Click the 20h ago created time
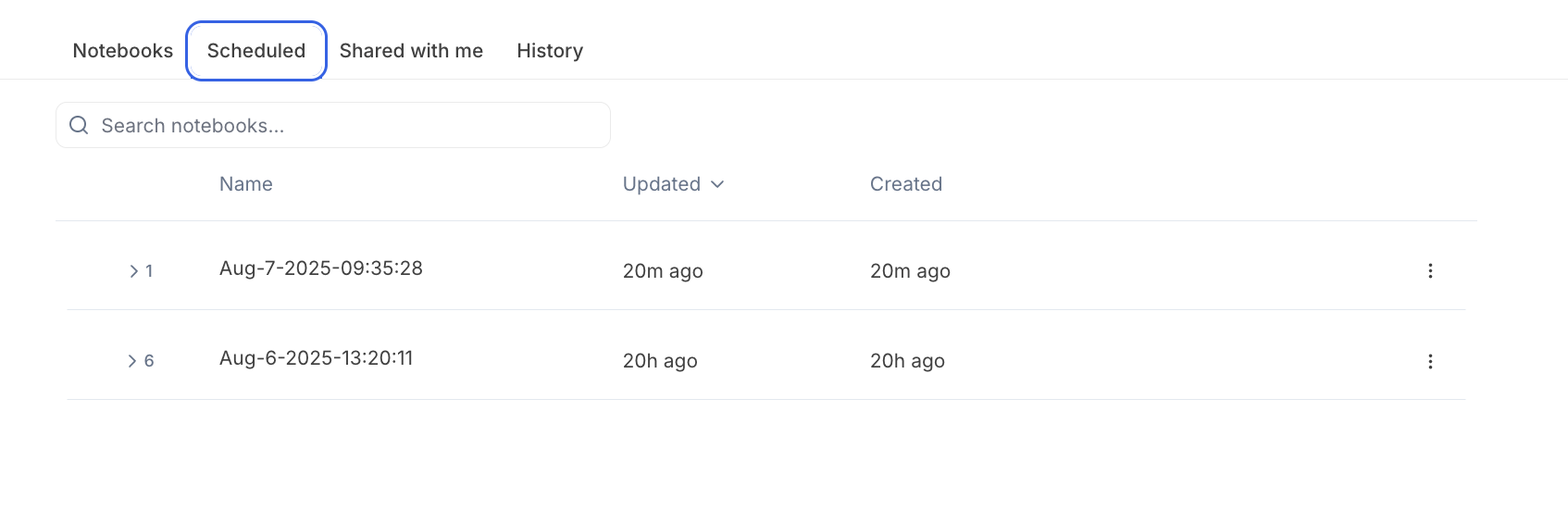Viewport: 1568px width, 511px height. 907,361
